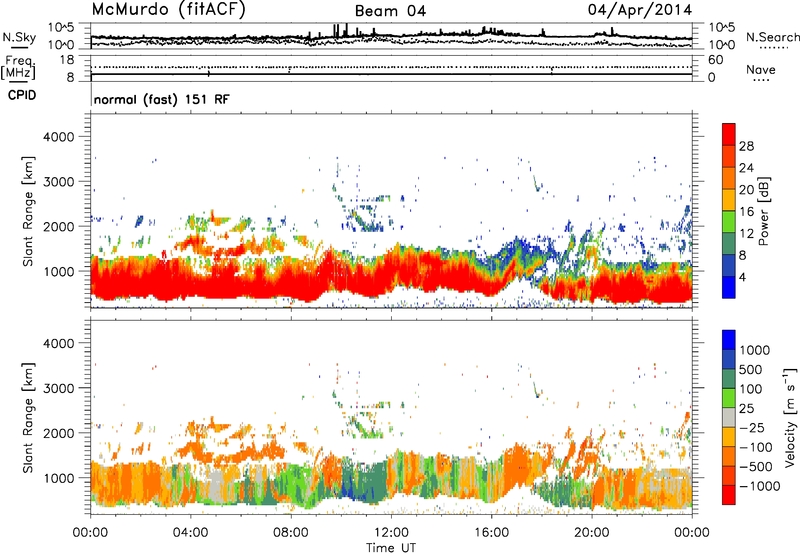Select the grey Velocity segment between 25 and -25
The image size is (800, 554).
pyautogui.click(x=729, y=417)
